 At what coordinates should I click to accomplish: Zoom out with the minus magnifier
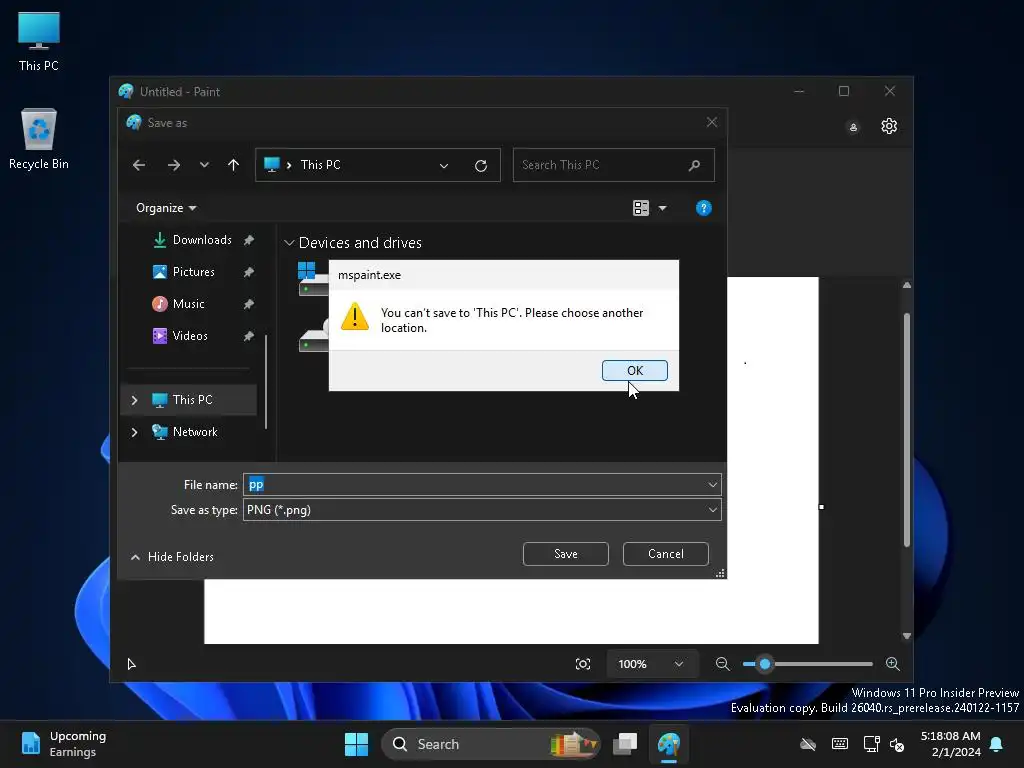(722, 664)
